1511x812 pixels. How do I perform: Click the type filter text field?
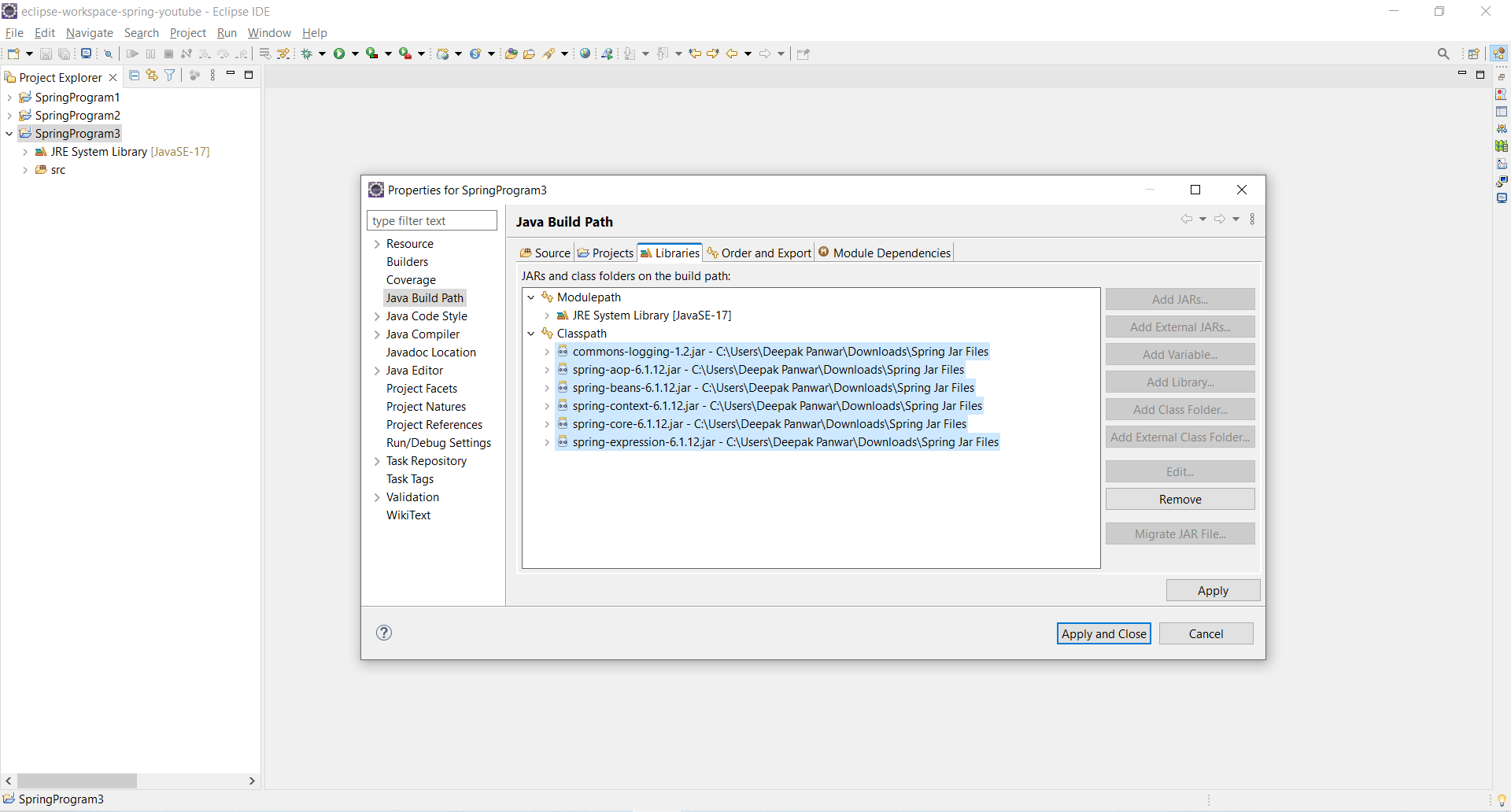[x=432, y=221]
